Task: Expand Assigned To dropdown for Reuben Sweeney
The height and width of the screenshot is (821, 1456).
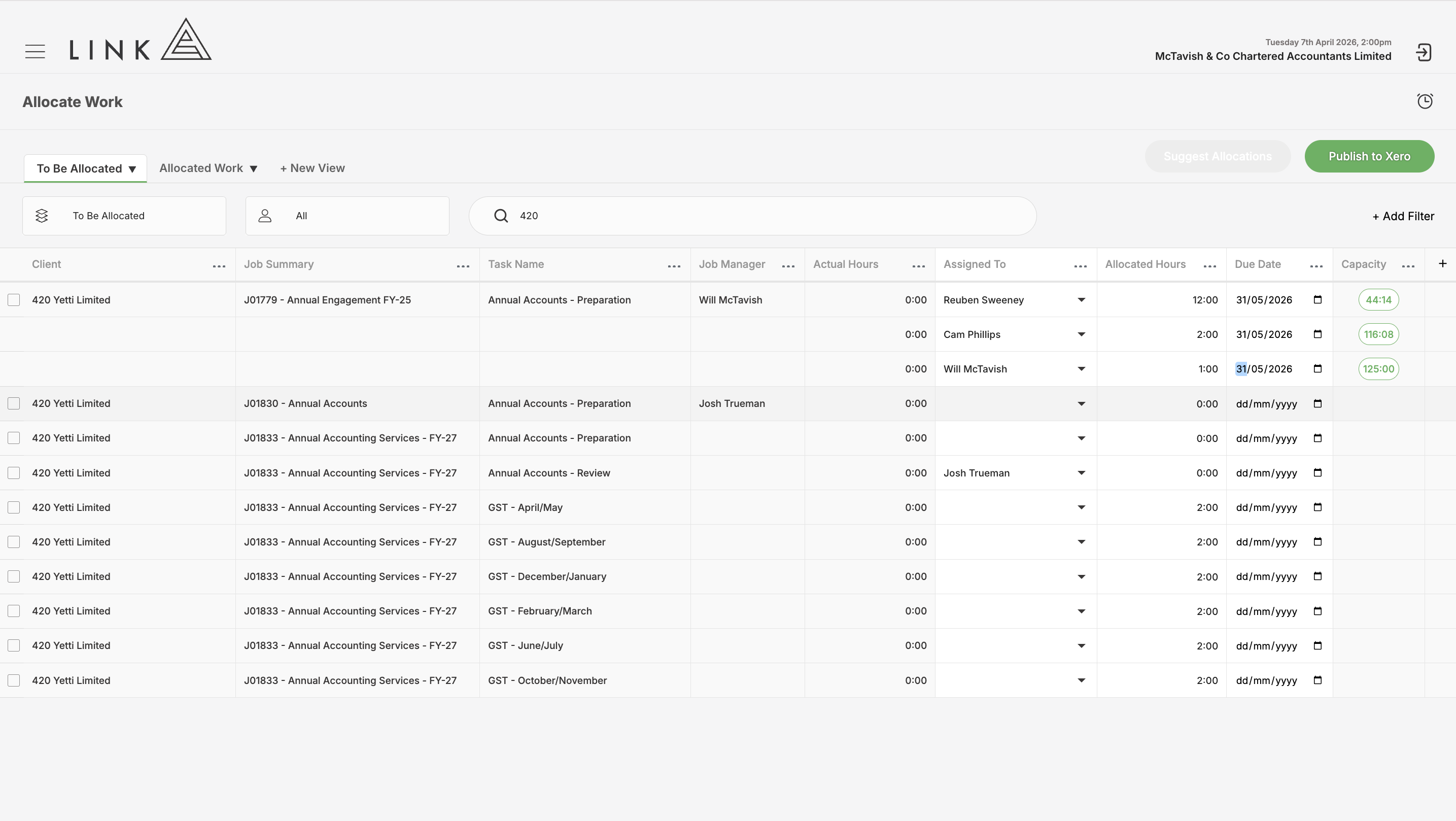Action: pyautogui.click(x=1081, y=300)
